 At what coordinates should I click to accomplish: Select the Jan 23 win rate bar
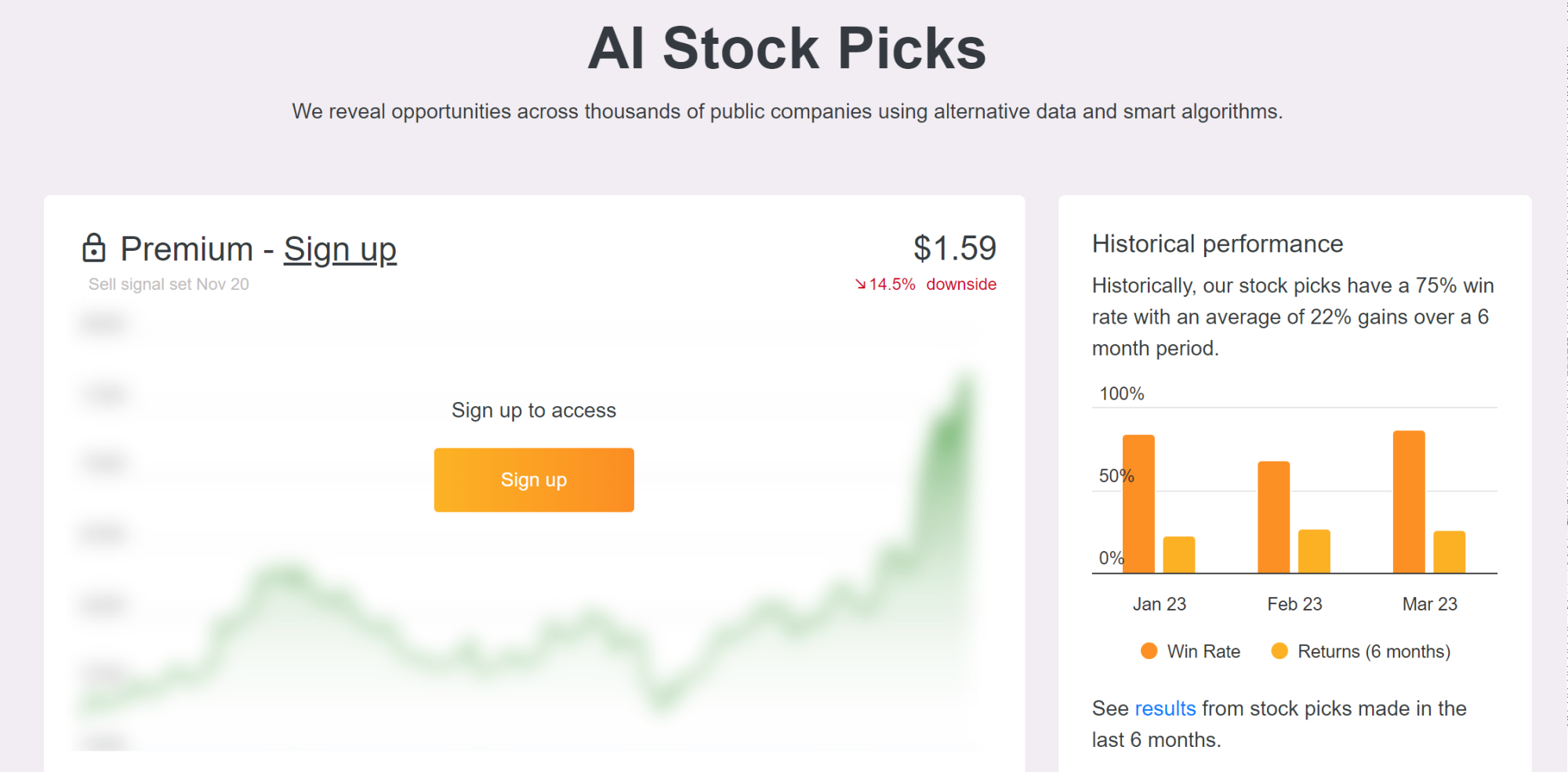1137,502
